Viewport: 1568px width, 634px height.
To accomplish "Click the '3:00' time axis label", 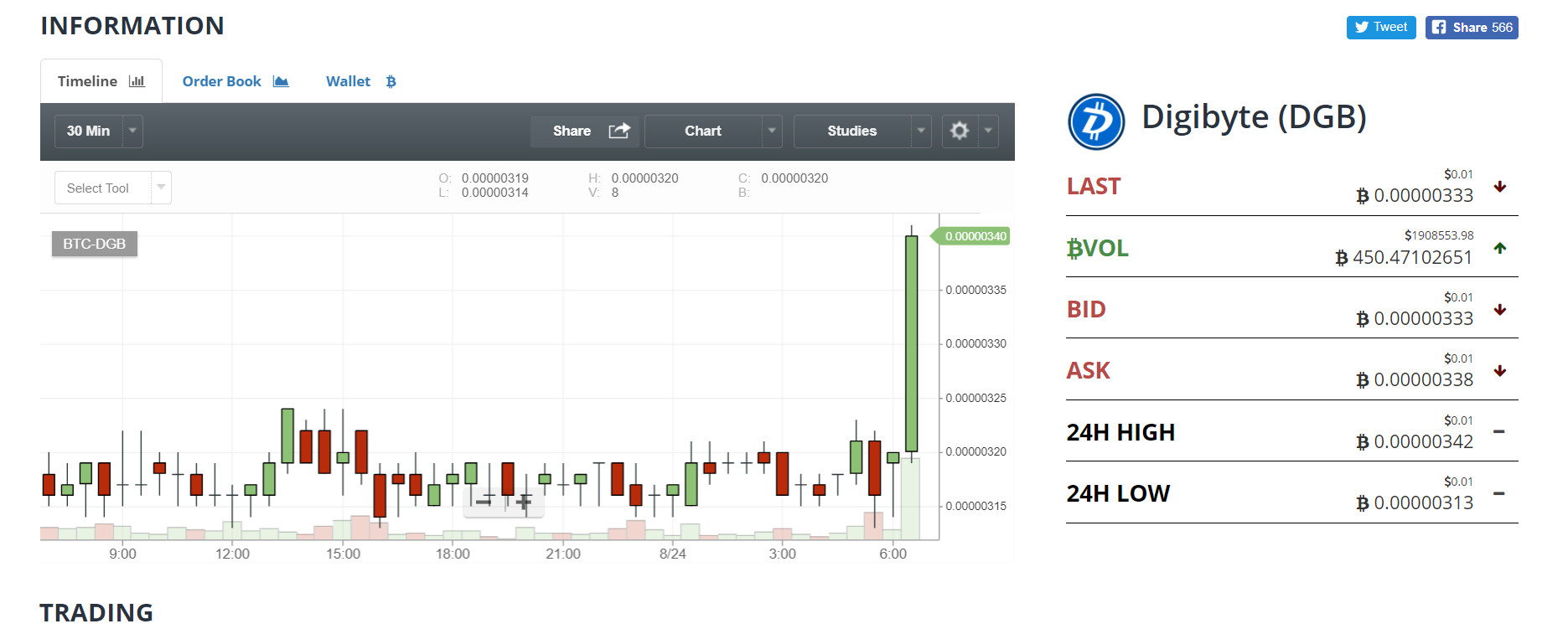I will tap(783, 554).
